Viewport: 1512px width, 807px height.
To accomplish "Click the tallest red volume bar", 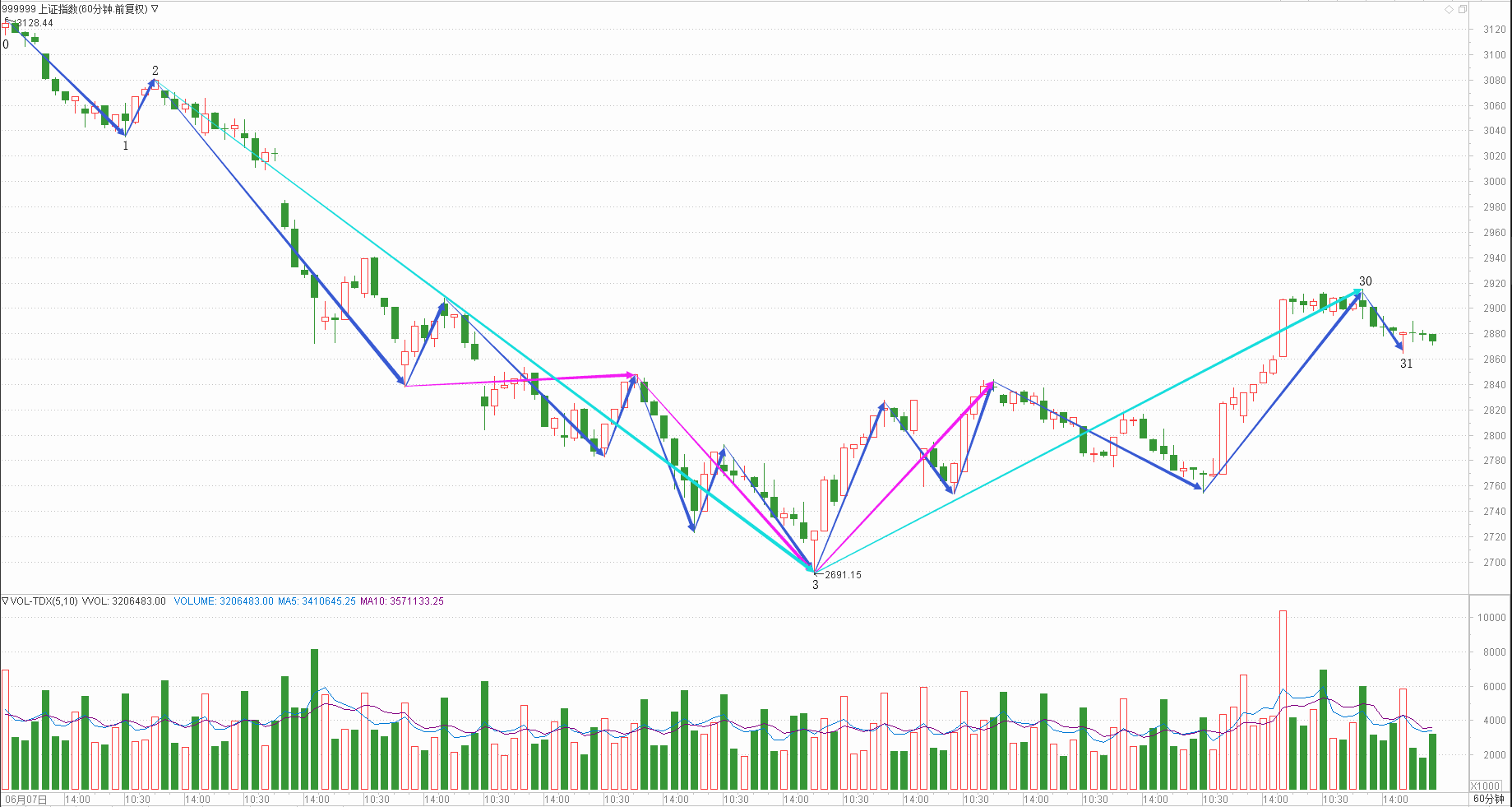I will (1283, 699).
